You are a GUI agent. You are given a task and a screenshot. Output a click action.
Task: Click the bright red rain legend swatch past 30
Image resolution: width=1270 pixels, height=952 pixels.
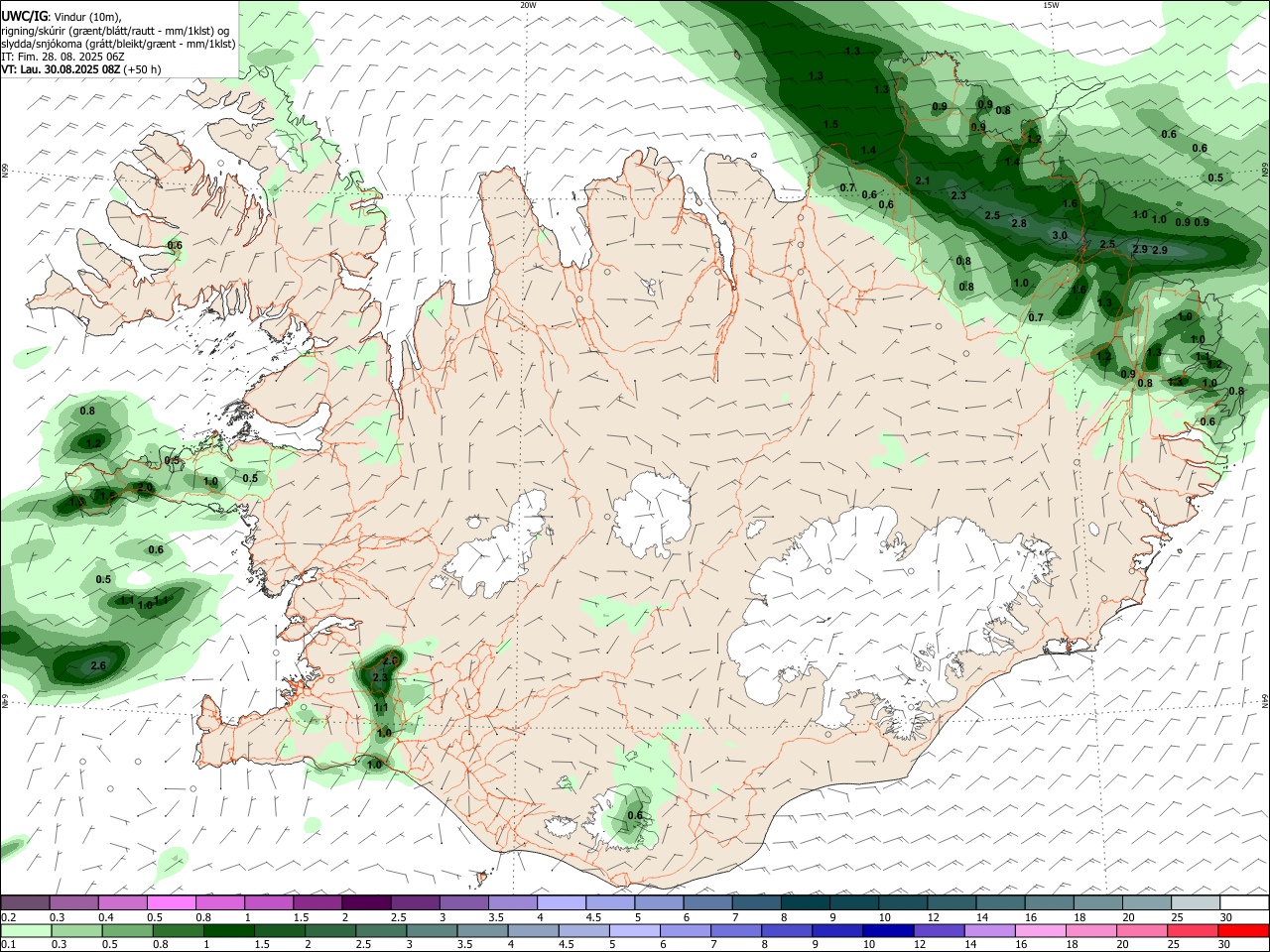pos(1244,932)
